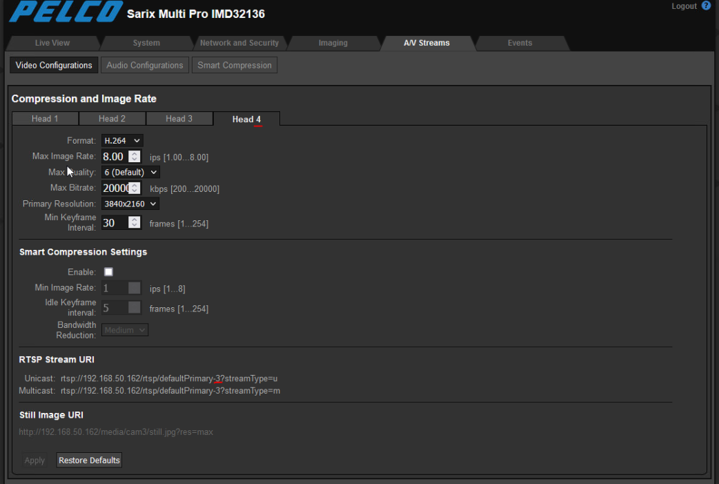Screen dimensions: 719x484
Task: Switch to the Head 3 tab
Action: [179, 119]
